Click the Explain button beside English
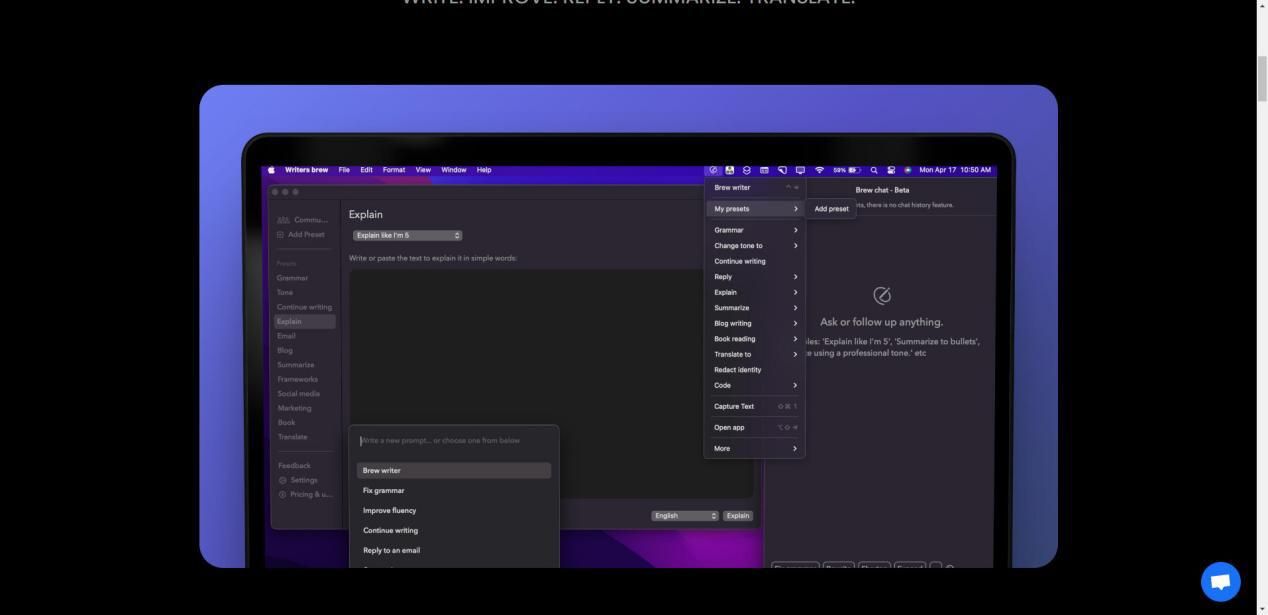 click(x=738, y=516)
